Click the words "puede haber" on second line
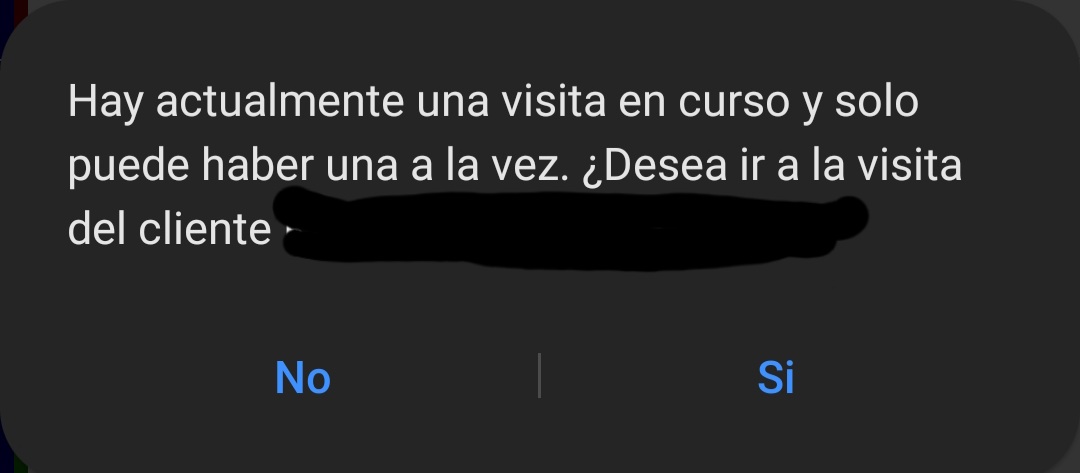Screen dimensions: 1080x473 coord(191,167)
